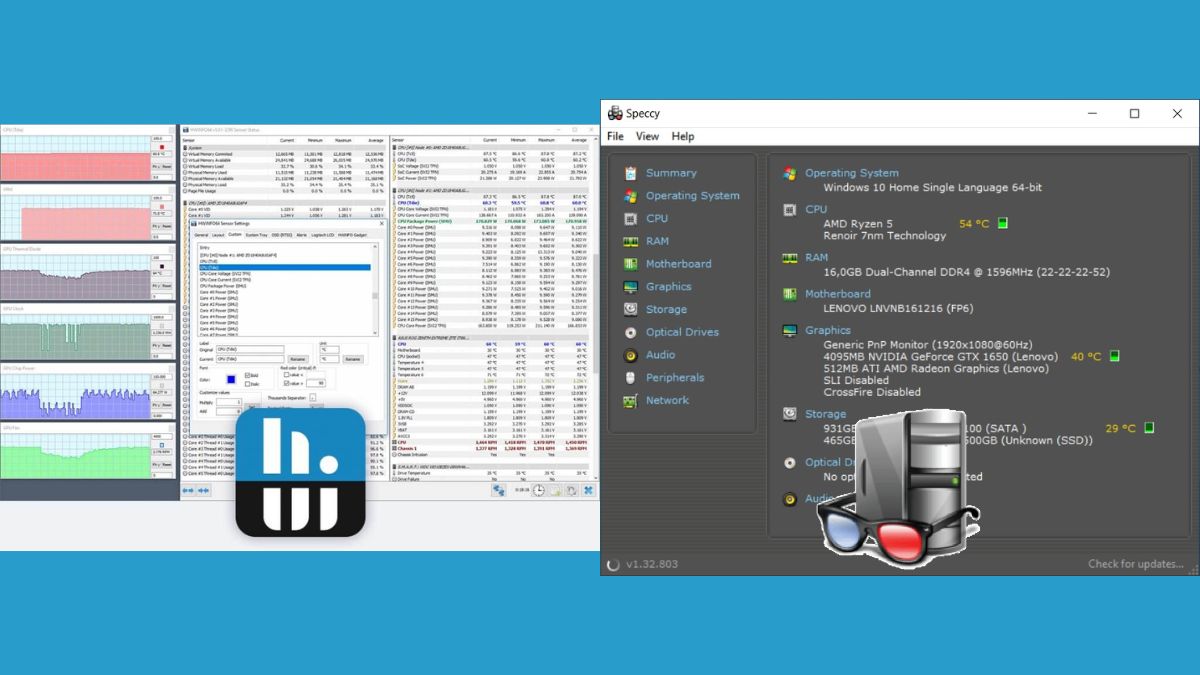Click the clock icon in HWiNFO bottom toolbar
Viewport: 1200px width, 675px height.
[538, 490]
